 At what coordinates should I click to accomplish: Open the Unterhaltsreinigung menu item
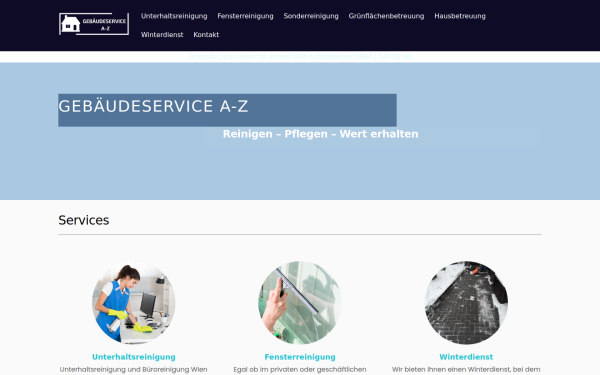(174, 16)
